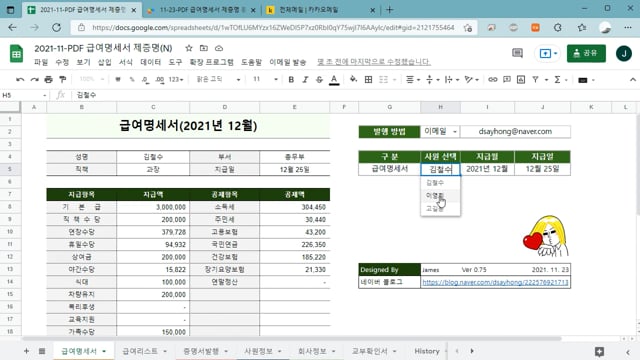Insert a comment from the toolbar
The width and height of the screenshot is (640, 360).
[x=507, y=80]
